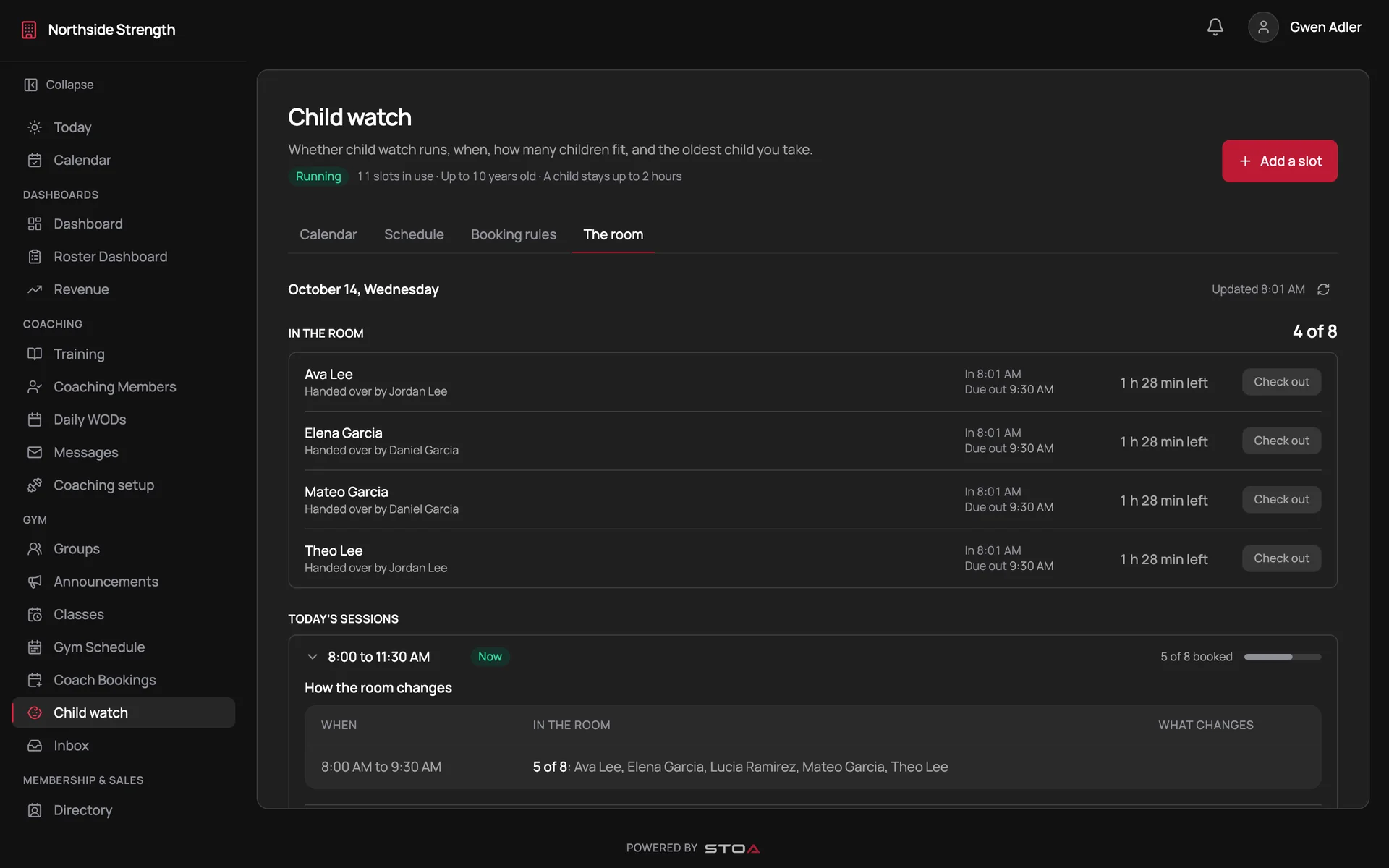The image size is (1389, 868).
Task: Open Coaching setup
Action: (103, 485)
